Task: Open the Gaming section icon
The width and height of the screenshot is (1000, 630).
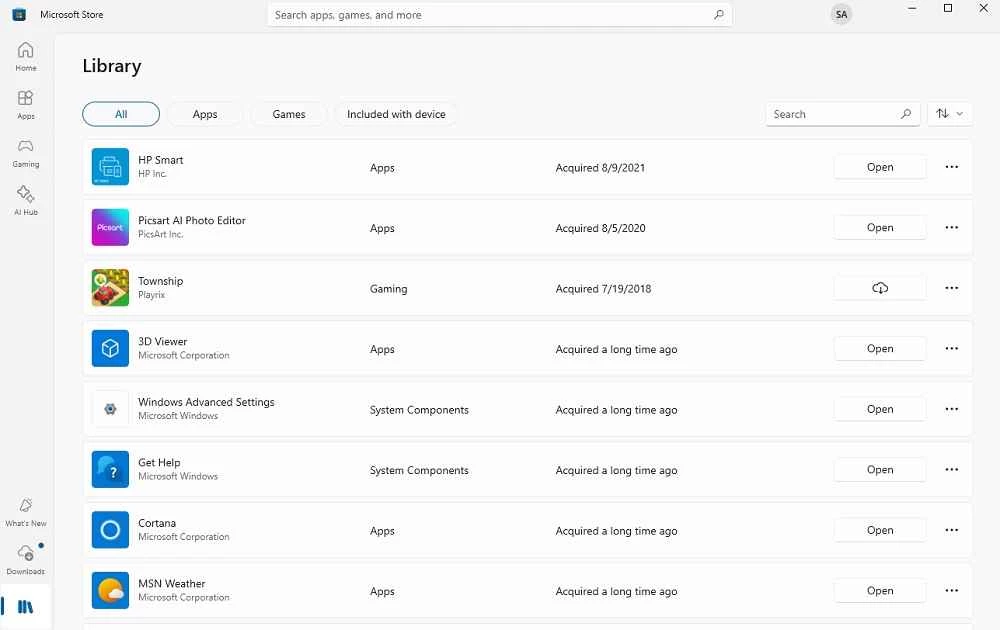Action: [25, 152]
